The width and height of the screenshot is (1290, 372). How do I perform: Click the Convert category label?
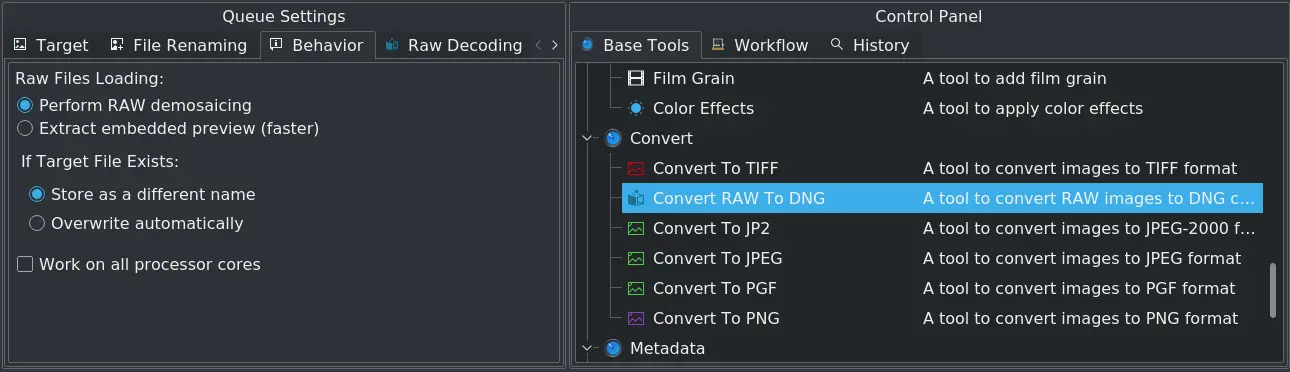coord(661,138)
